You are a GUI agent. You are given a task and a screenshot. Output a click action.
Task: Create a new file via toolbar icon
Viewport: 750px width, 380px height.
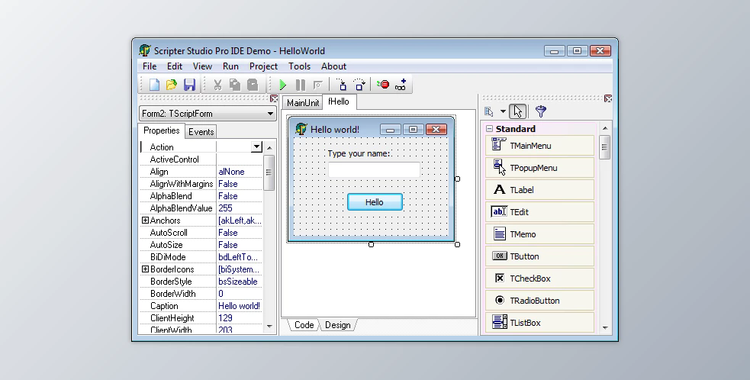(154, 85)
